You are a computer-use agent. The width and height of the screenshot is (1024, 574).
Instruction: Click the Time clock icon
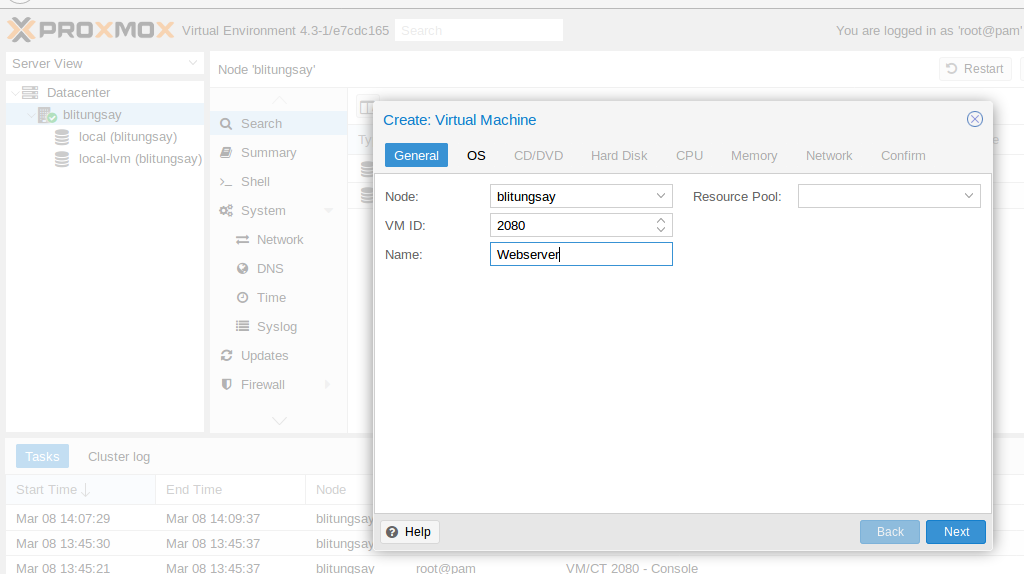[x=242, y=298]
